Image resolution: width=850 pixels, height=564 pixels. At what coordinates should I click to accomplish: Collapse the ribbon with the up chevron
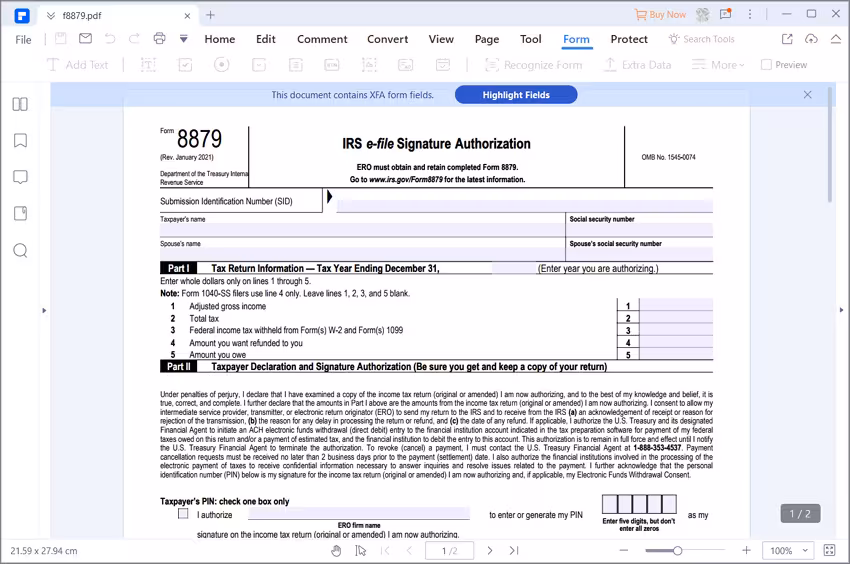[x=836, y=39]
